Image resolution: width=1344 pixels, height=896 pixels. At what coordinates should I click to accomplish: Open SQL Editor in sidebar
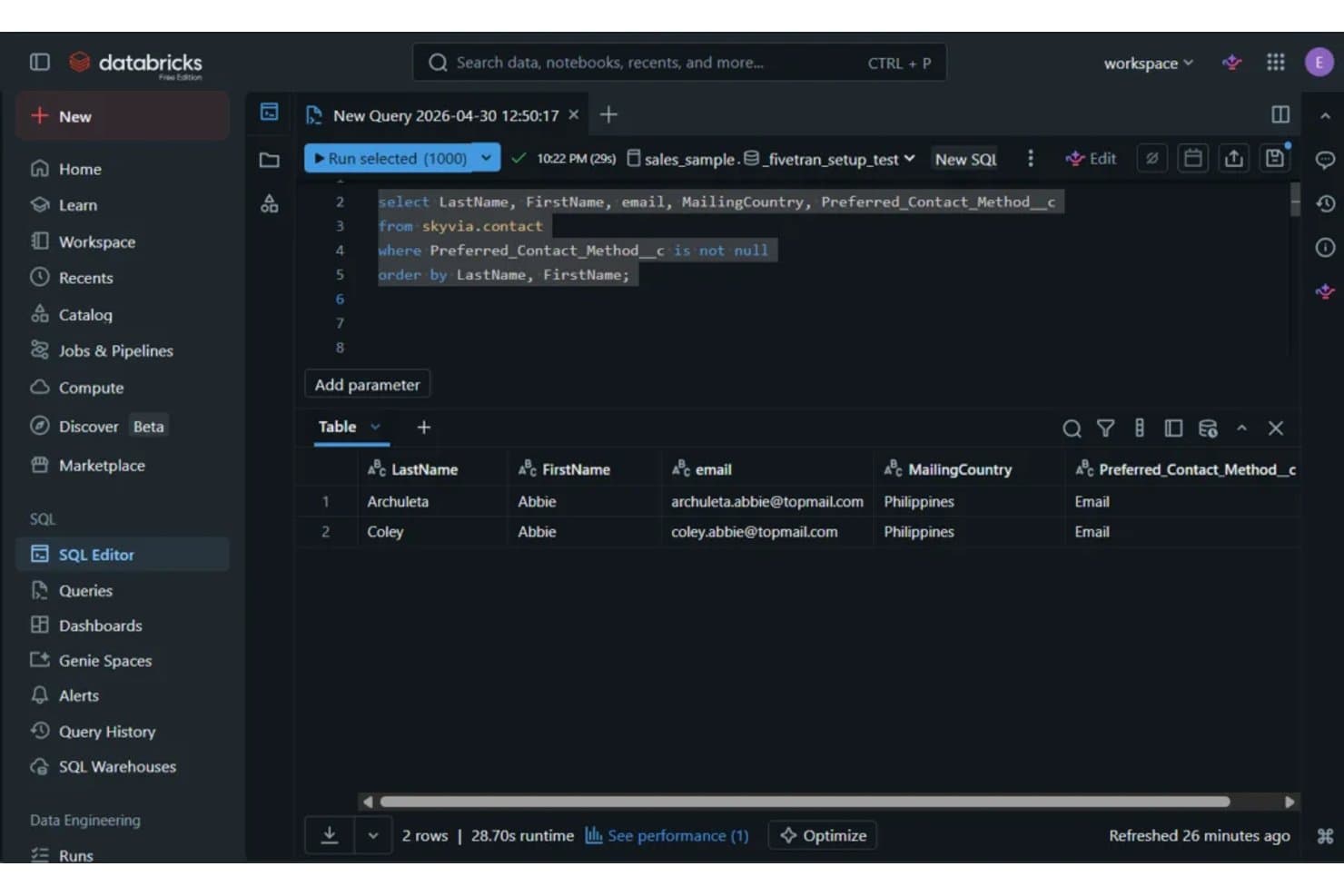(x=123, y=555)
